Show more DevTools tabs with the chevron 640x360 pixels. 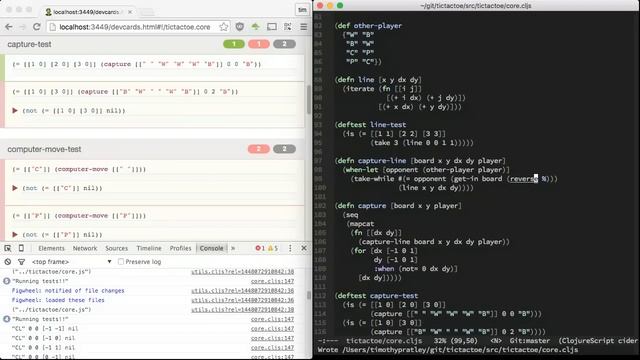(233, 248)
